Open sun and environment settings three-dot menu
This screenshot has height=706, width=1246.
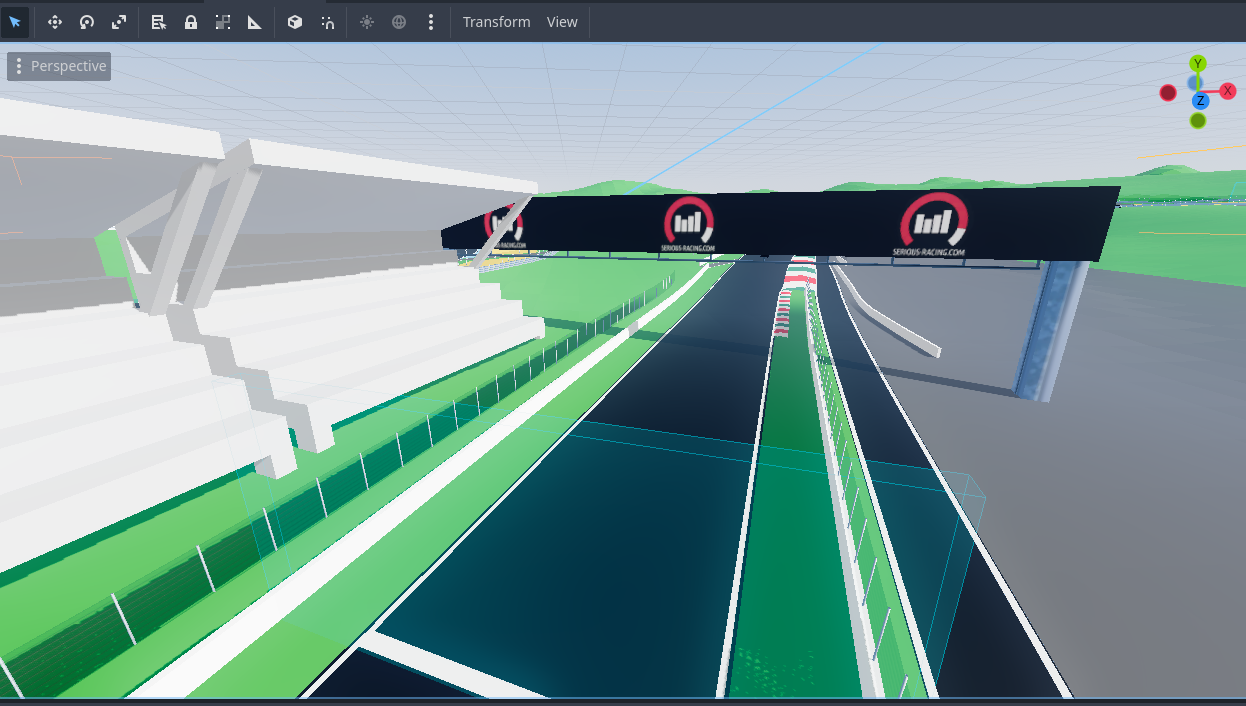pos(431,22)
